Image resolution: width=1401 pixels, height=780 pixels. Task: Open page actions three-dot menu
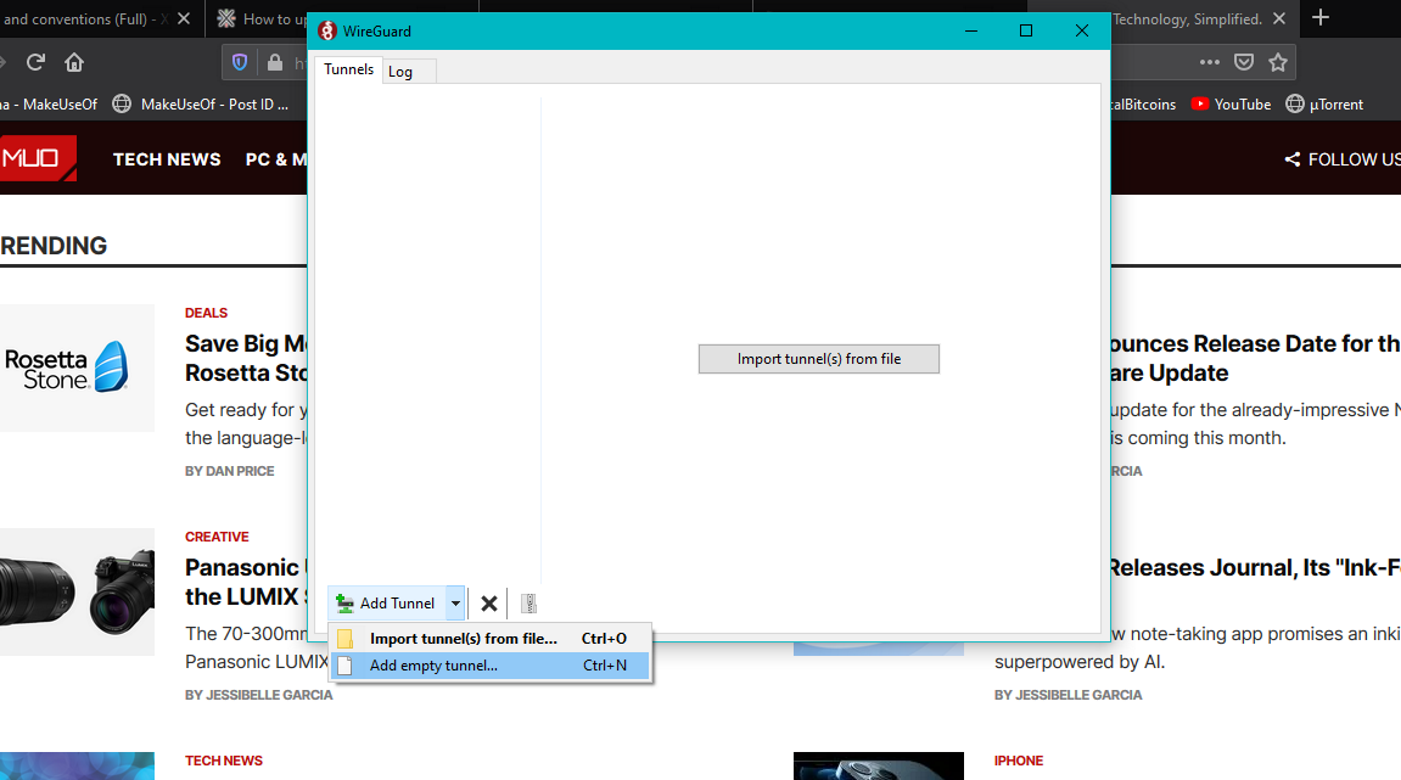pos(1210,62)
